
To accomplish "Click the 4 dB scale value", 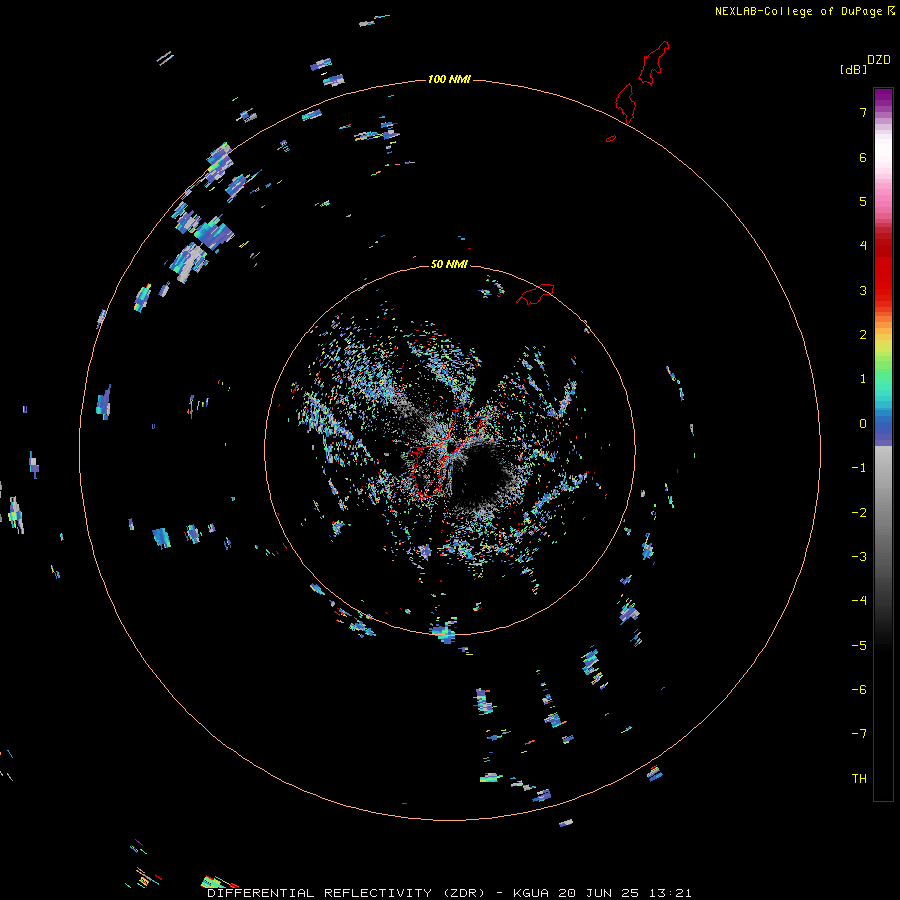I will pyautogui.click(x=863, y=246).
